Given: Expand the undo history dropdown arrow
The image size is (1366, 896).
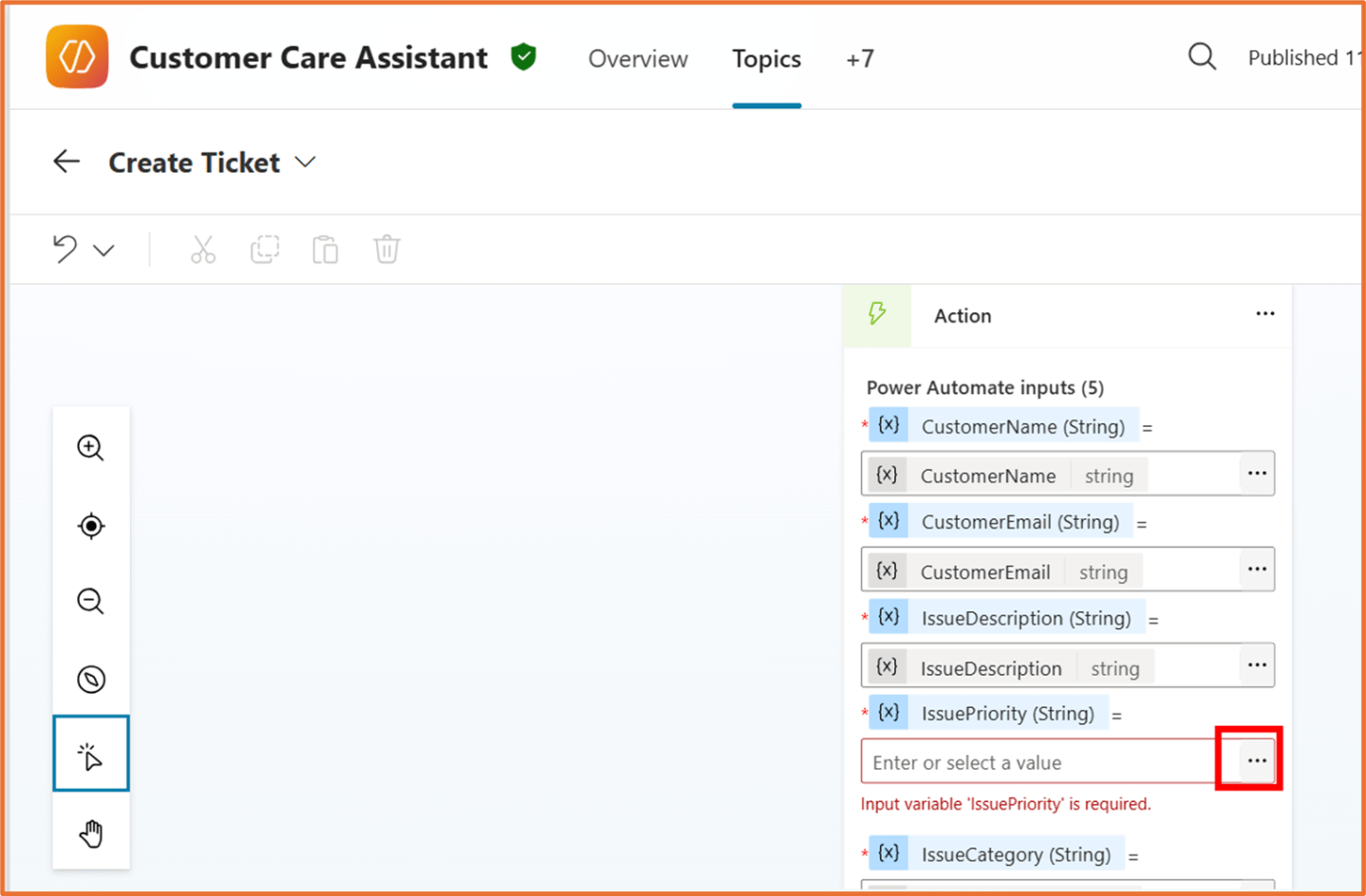Looking at the screenshot, I should point(104,251).
